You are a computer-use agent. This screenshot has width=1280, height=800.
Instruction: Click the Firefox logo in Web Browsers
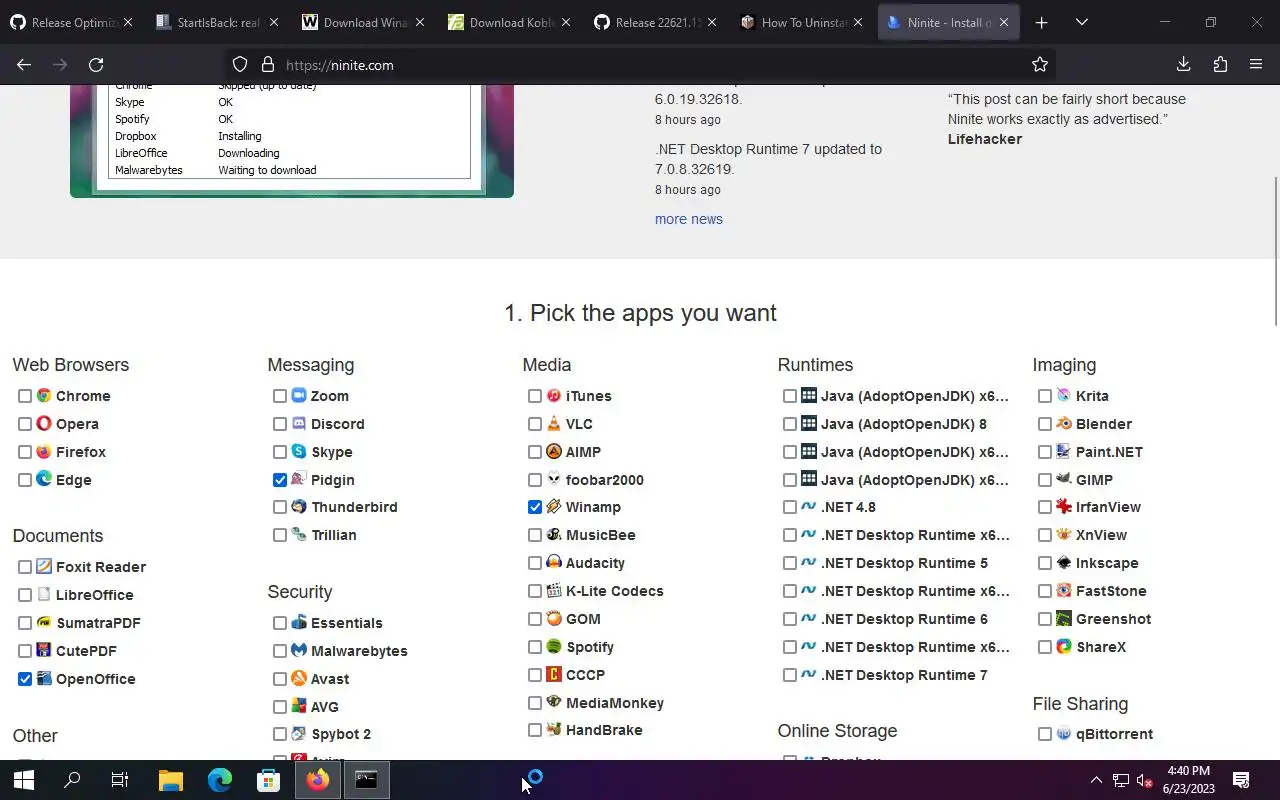44,452
